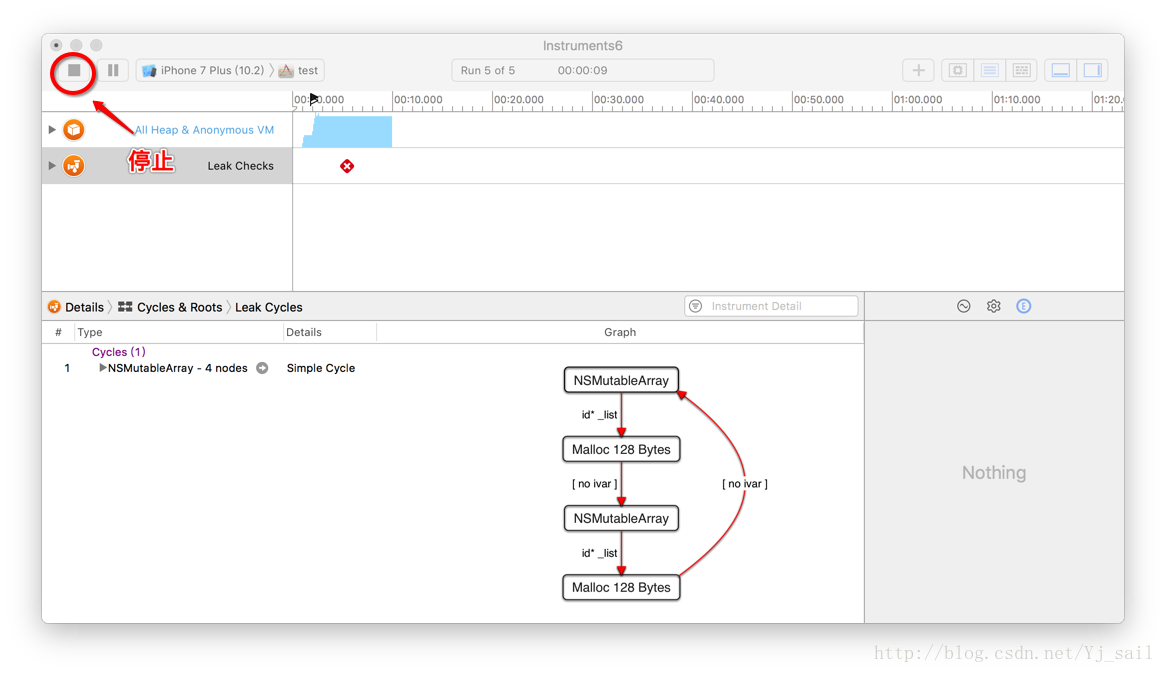Click the Graph column header
Screen dimensions: 1166x673
pyautogui.click(x=620, y=332)
